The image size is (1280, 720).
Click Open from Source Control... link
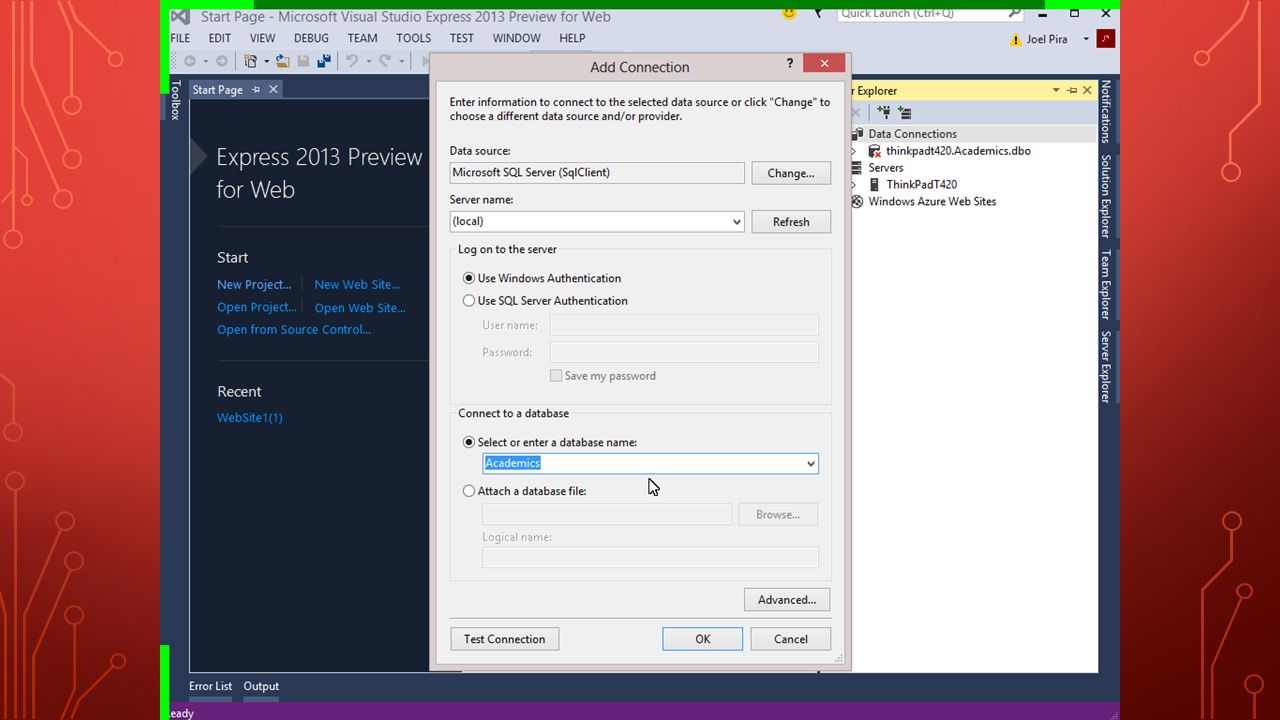[294, 330]
